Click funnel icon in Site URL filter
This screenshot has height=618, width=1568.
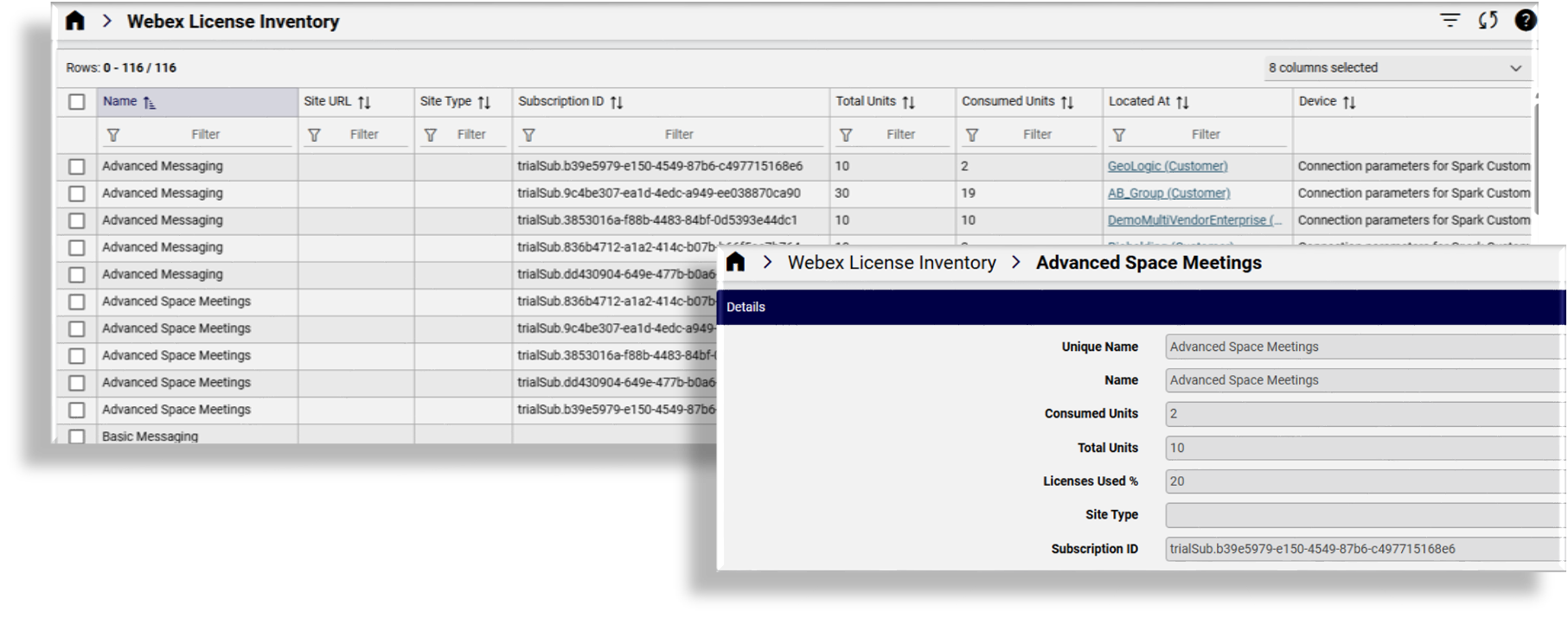click(x=314, y=135)
